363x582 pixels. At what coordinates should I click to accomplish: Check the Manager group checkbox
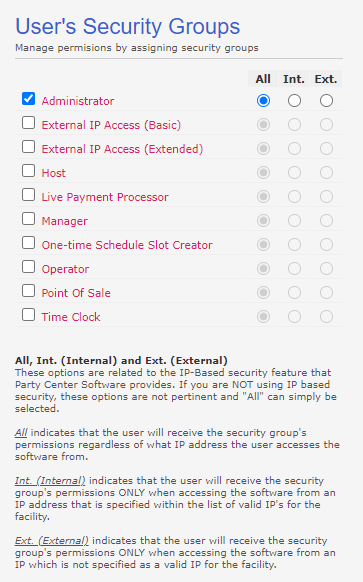(x=29, y=219)
